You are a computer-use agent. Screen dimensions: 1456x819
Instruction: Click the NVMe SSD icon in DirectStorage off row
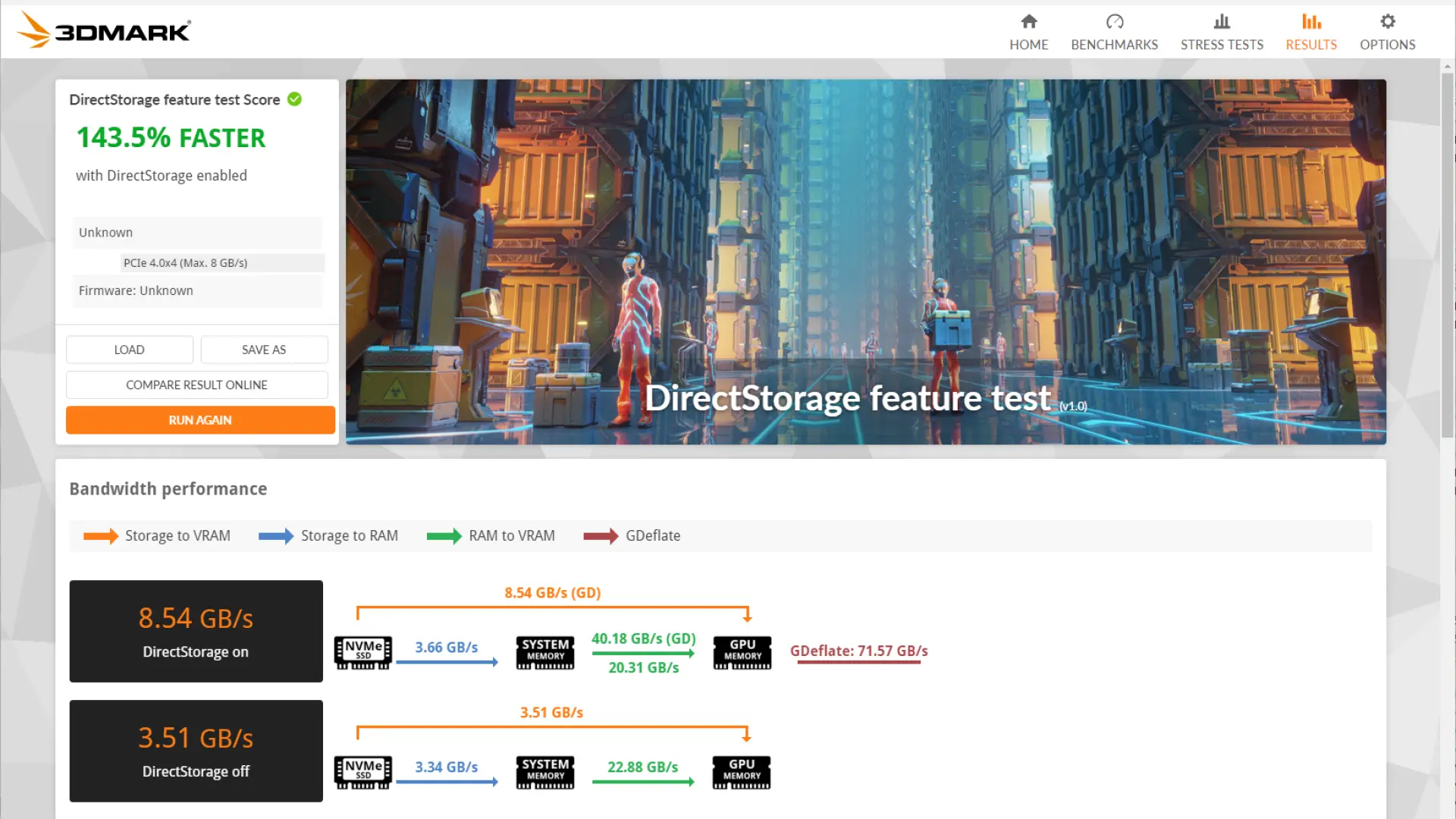(363, 772)
